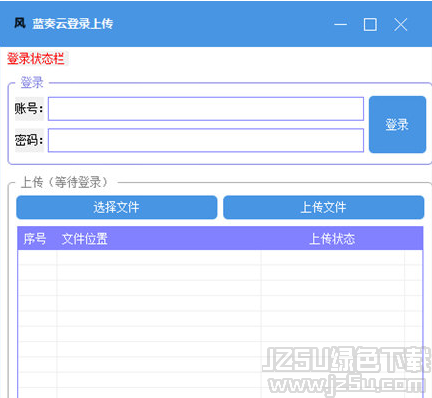Click the 密码: label

click(29, 140)
